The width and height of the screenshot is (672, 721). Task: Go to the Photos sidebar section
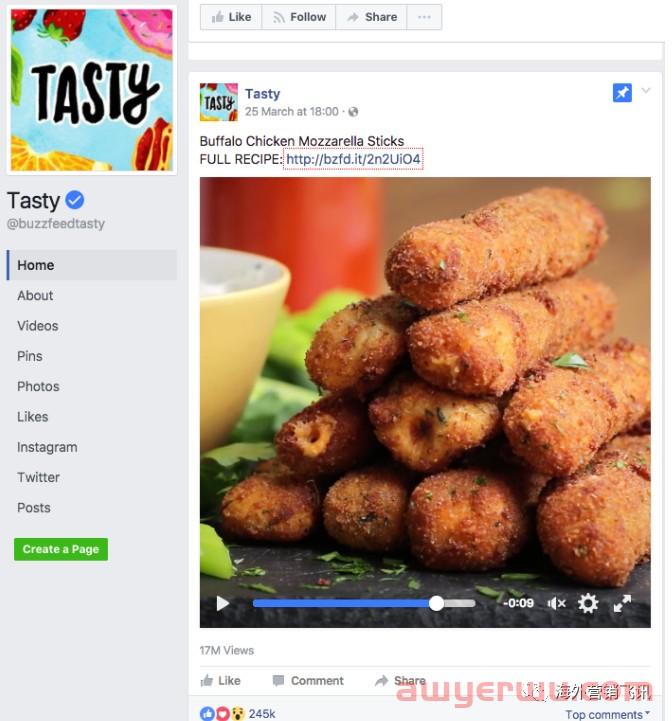(38, 387)
